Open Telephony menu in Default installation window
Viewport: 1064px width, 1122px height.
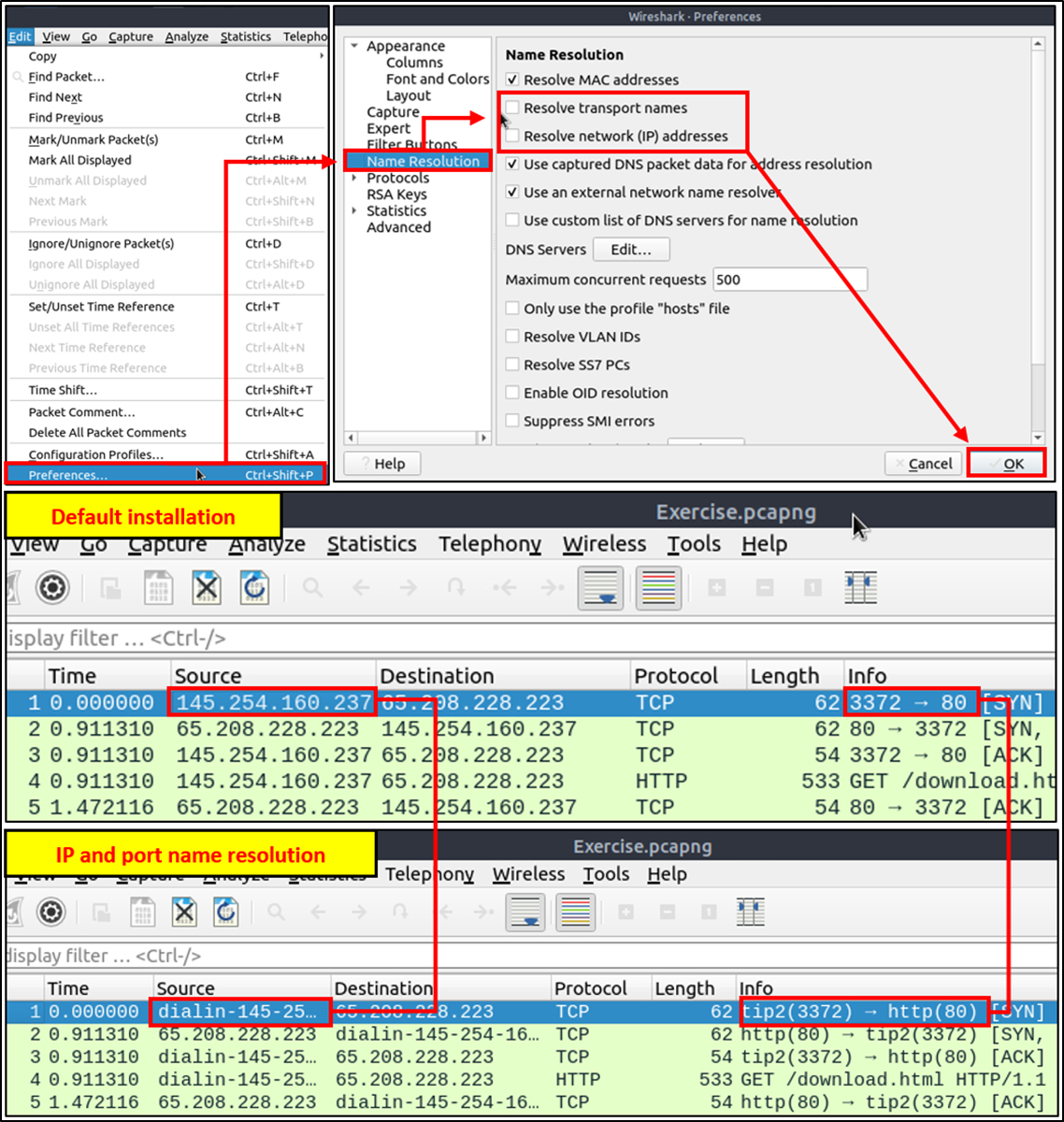[490, 544]
